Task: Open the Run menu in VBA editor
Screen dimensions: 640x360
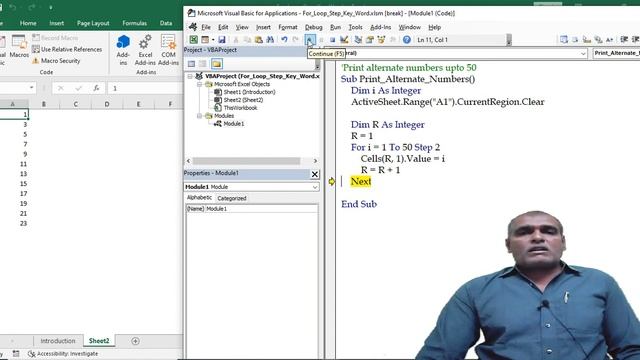Action: pyautogui.click(x=335, y=27)
